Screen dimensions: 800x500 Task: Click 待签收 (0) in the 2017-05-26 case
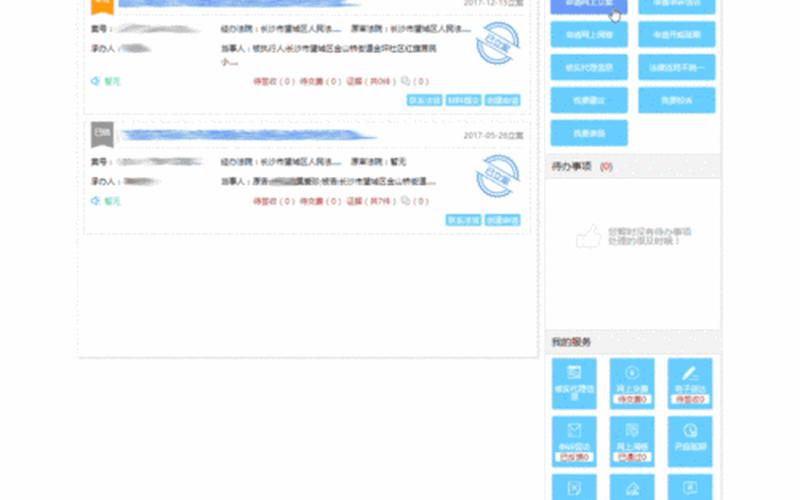(274, 201)
